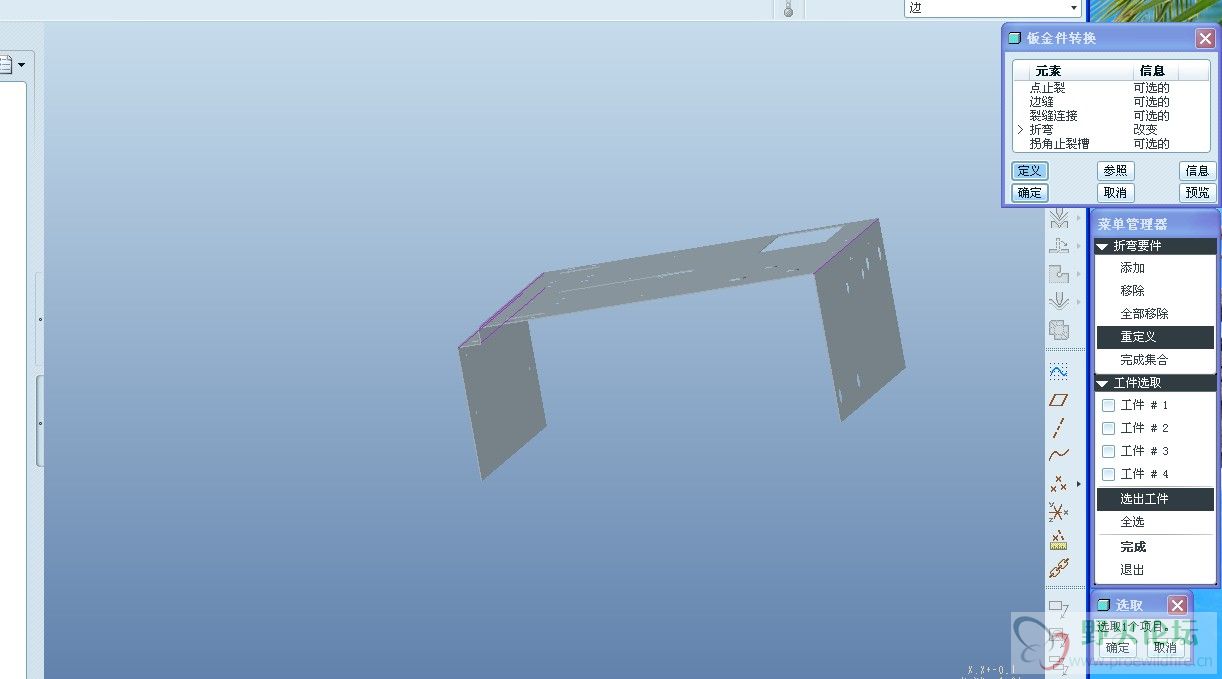
Task: Click the greyed stepped wall icon
Action: tap(1058, 273)
